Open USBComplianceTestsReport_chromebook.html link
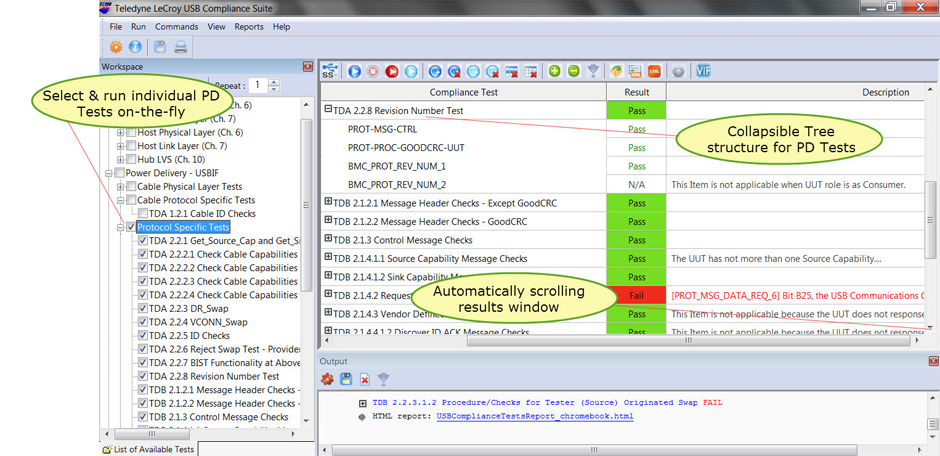The image size is (940, 456). coord(535,416)
